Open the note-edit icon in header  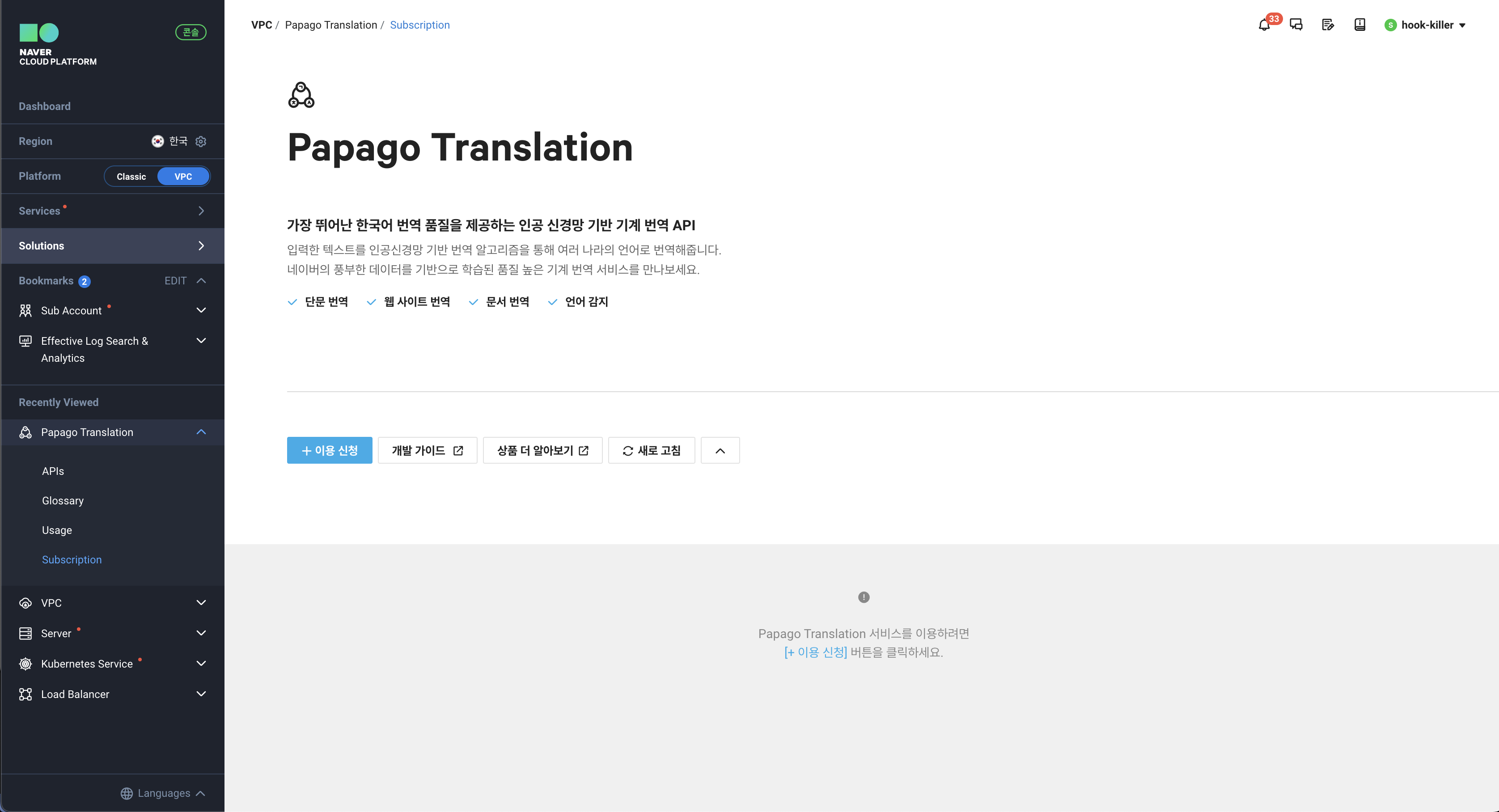click(1328, 25)
